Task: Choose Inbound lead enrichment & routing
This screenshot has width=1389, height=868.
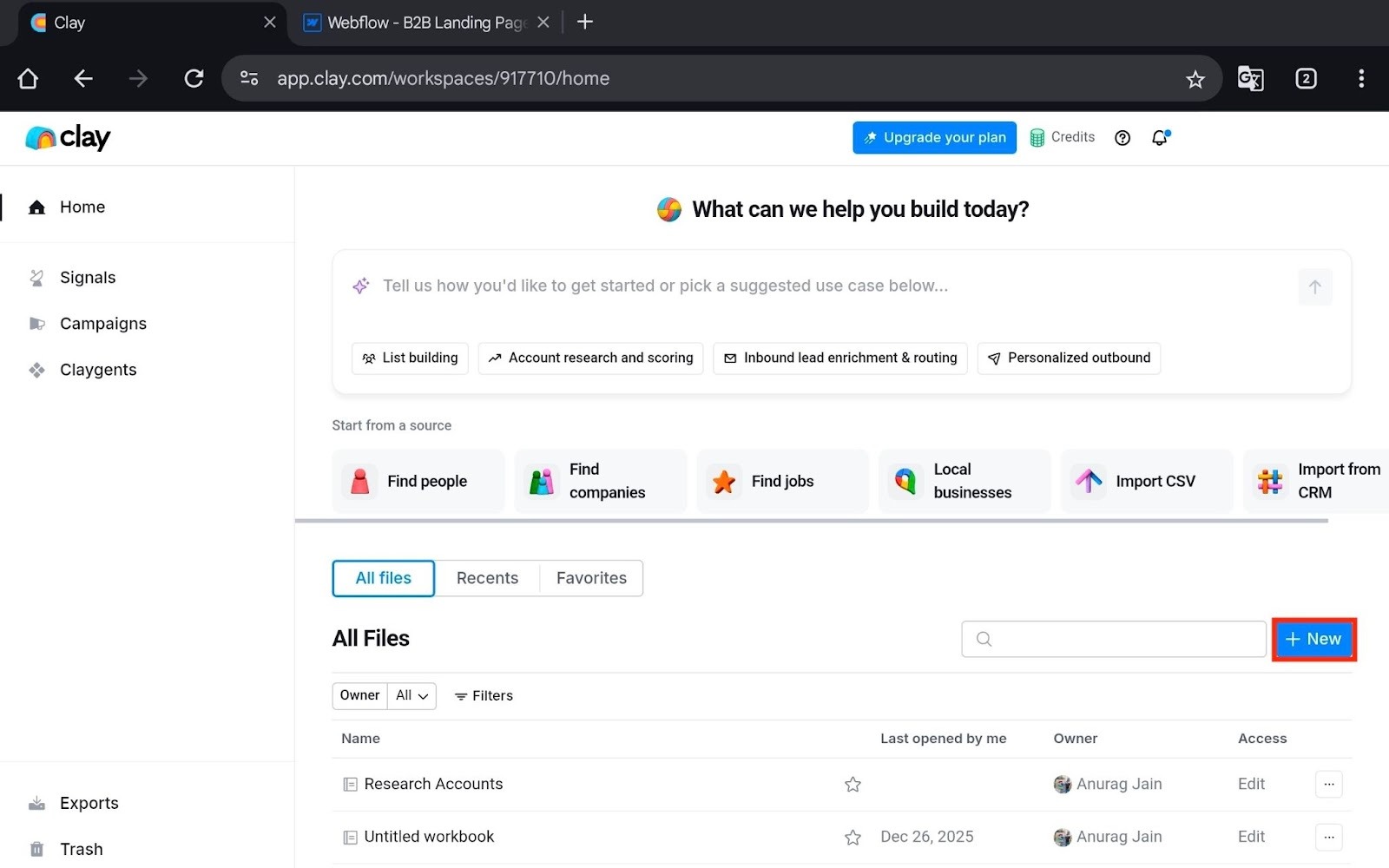Action: click(x=840, y=358)
